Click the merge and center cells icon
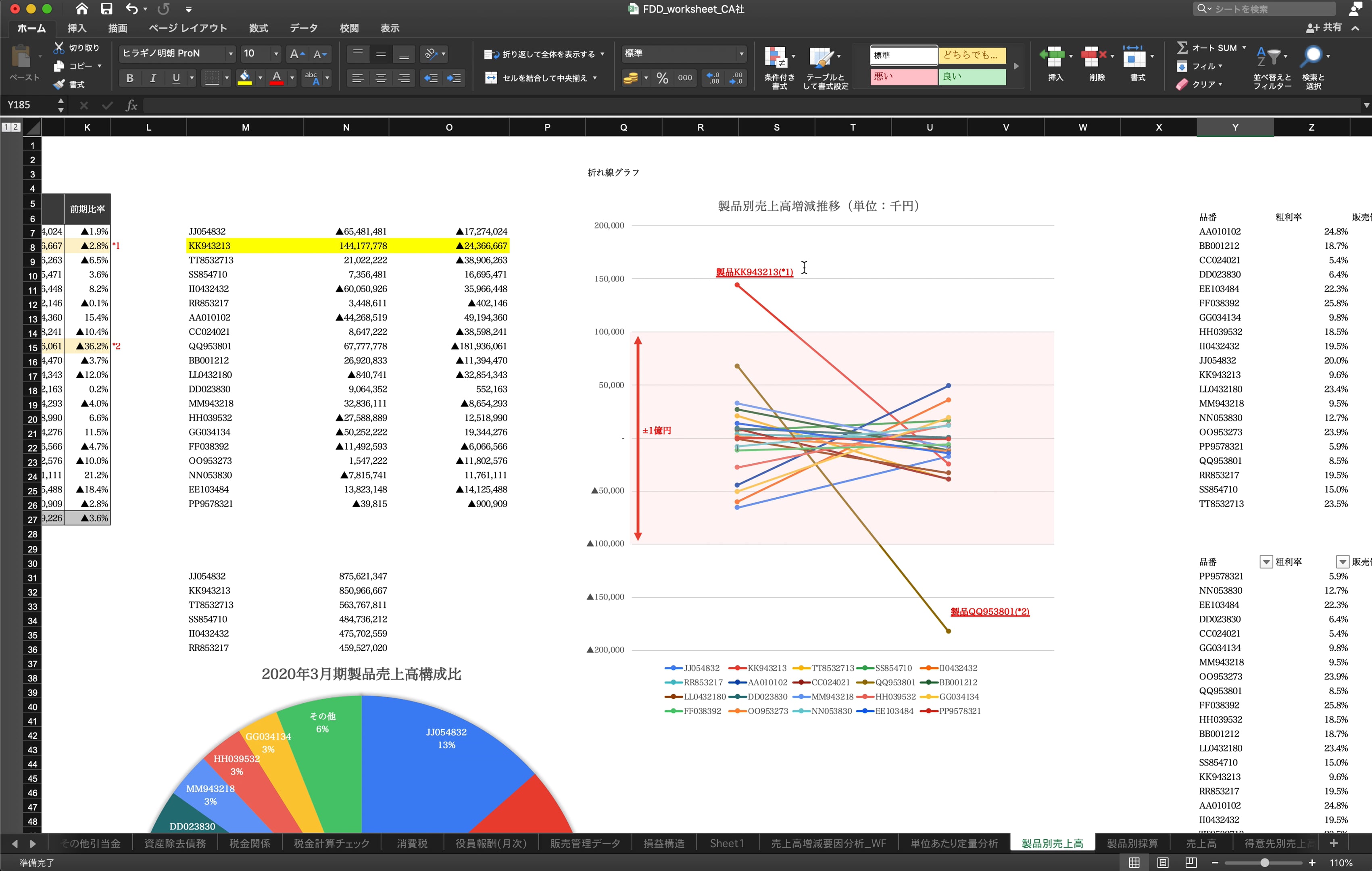The image size is (1372, 871). point(491,78)
